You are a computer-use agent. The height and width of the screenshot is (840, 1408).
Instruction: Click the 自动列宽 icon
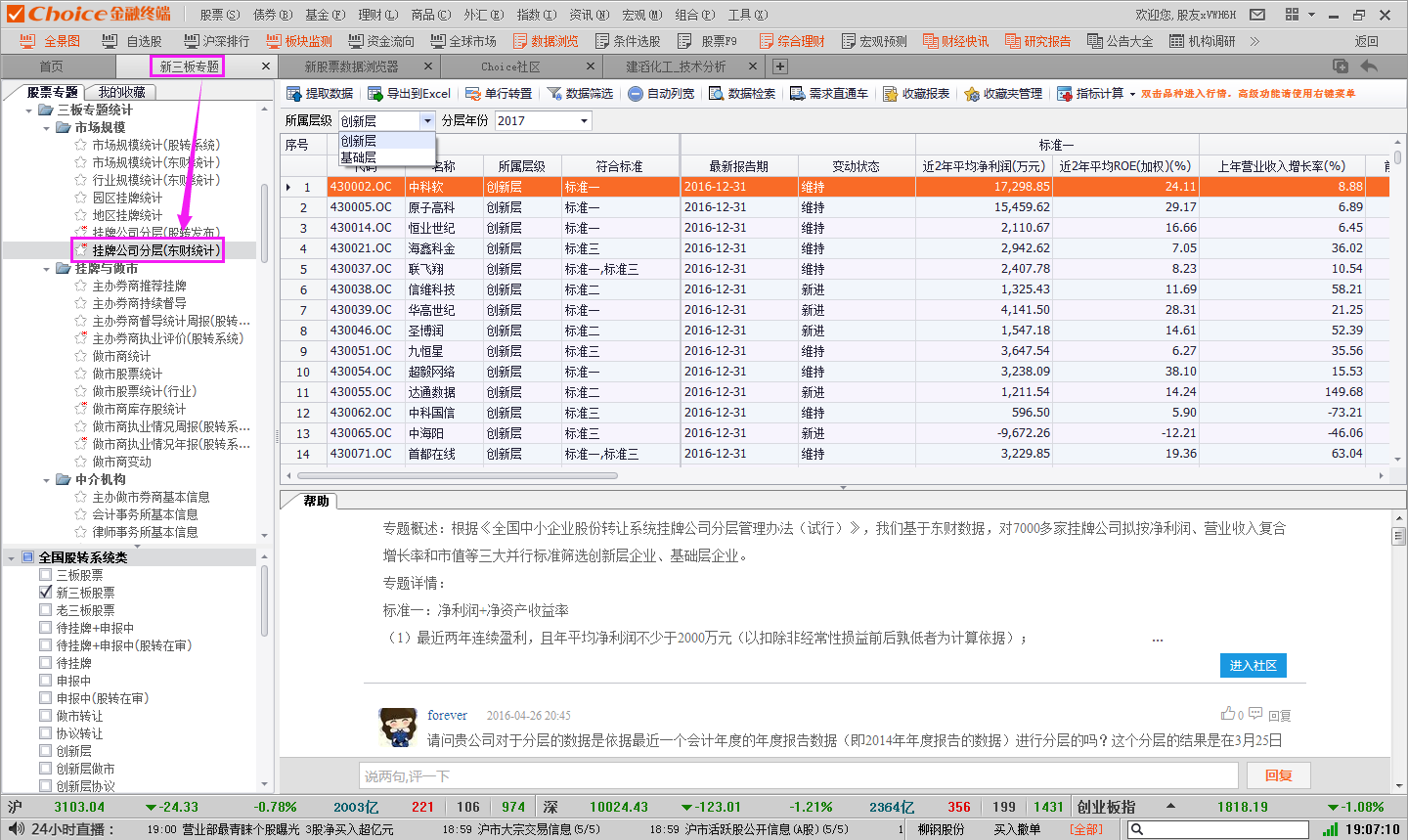click(x=636, y=94)
